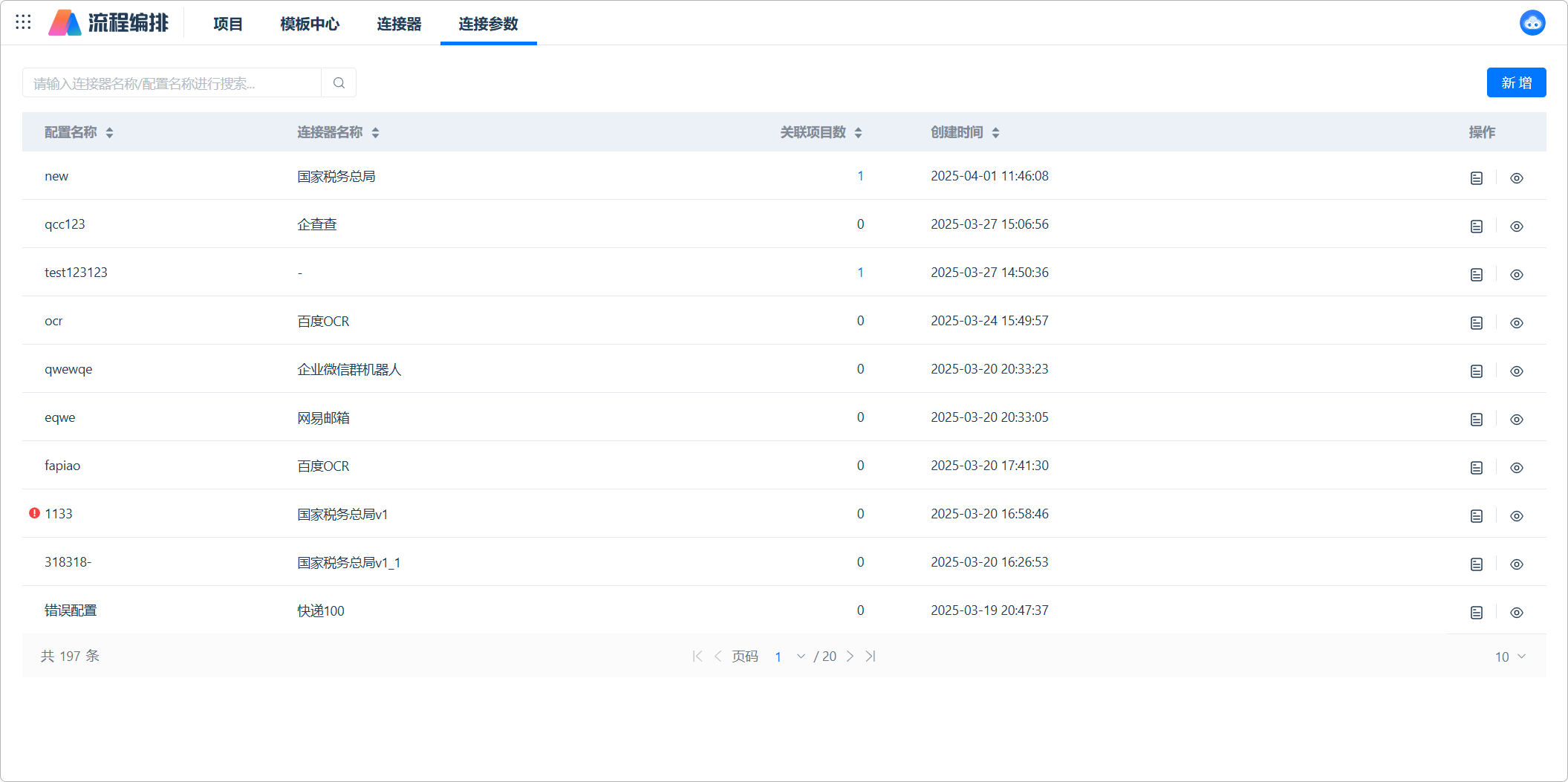Open the app grid launcher icon

[x=23, y=22]
